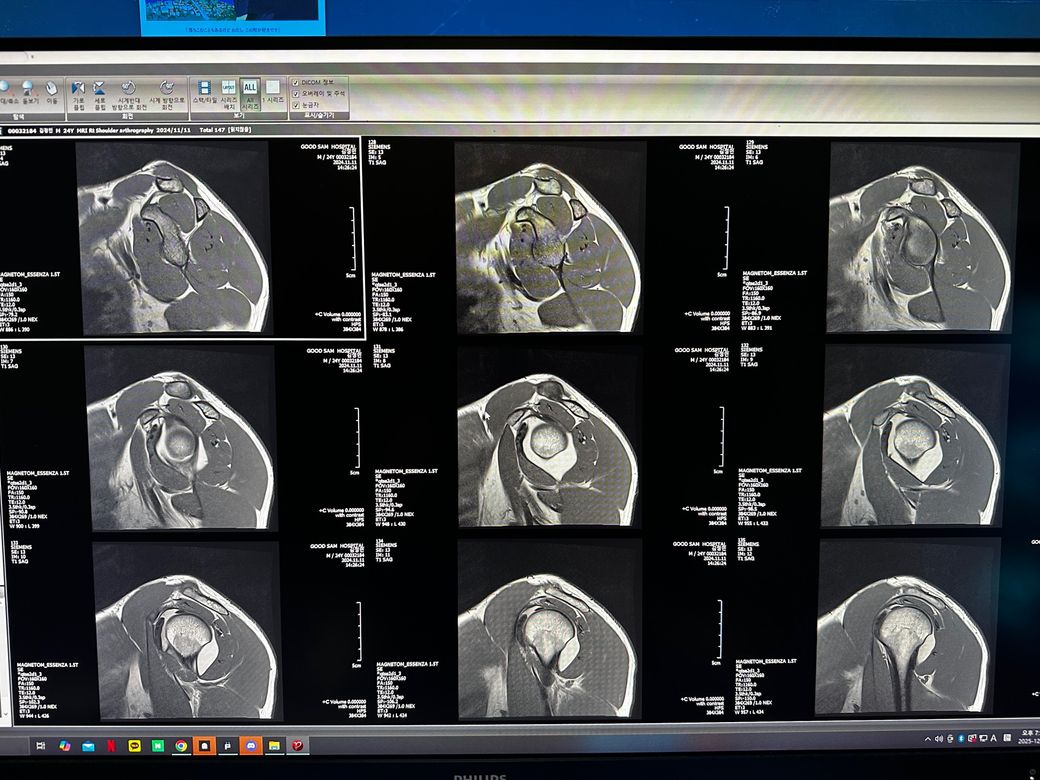This screenshot has width=1040, height=780.
Task: Choose the 1 시리즈 view button
Action: pos(272,91)
